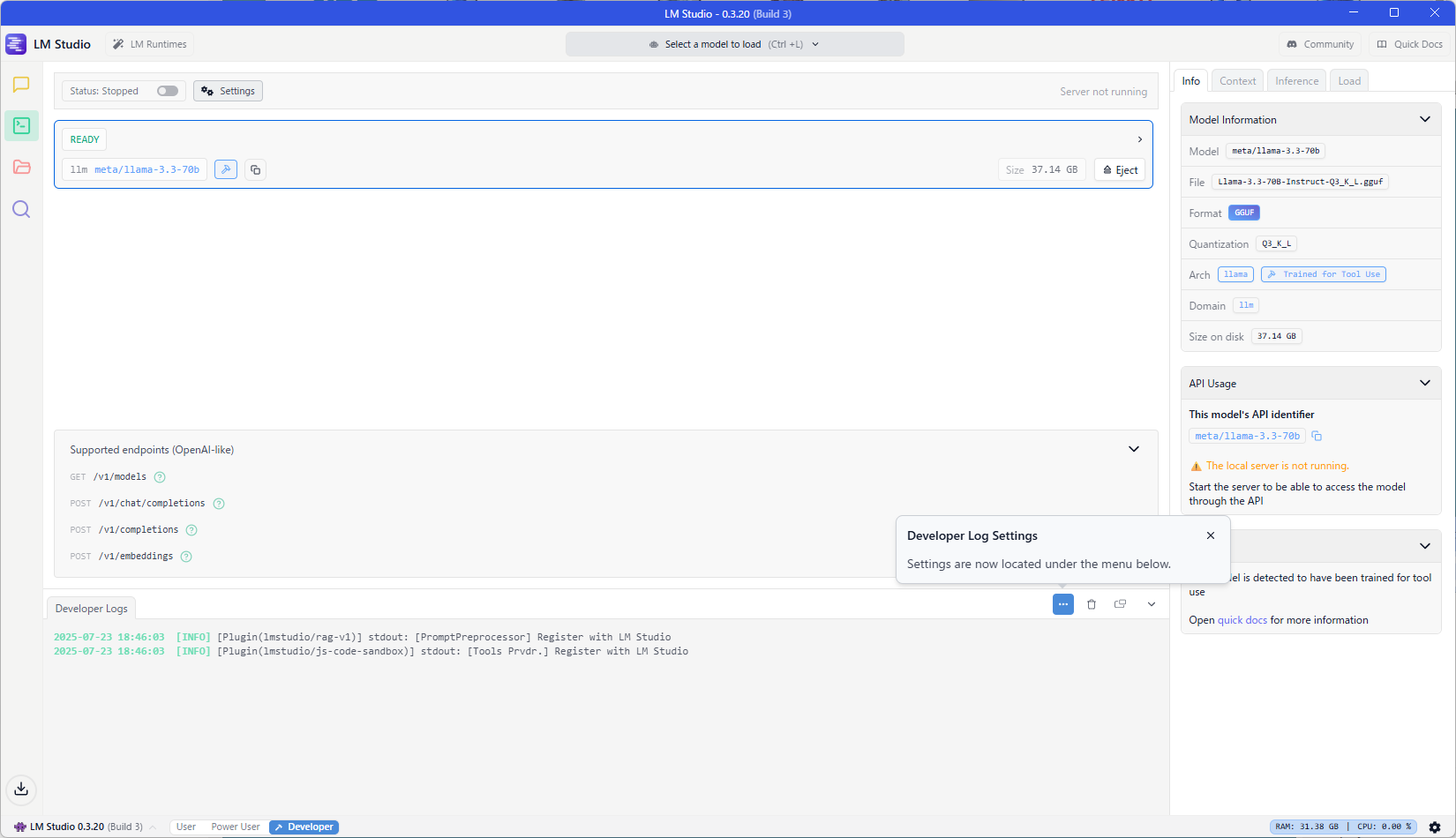
Task: Open the Select a model to load dropdown
Action: [x=734, y=44]
